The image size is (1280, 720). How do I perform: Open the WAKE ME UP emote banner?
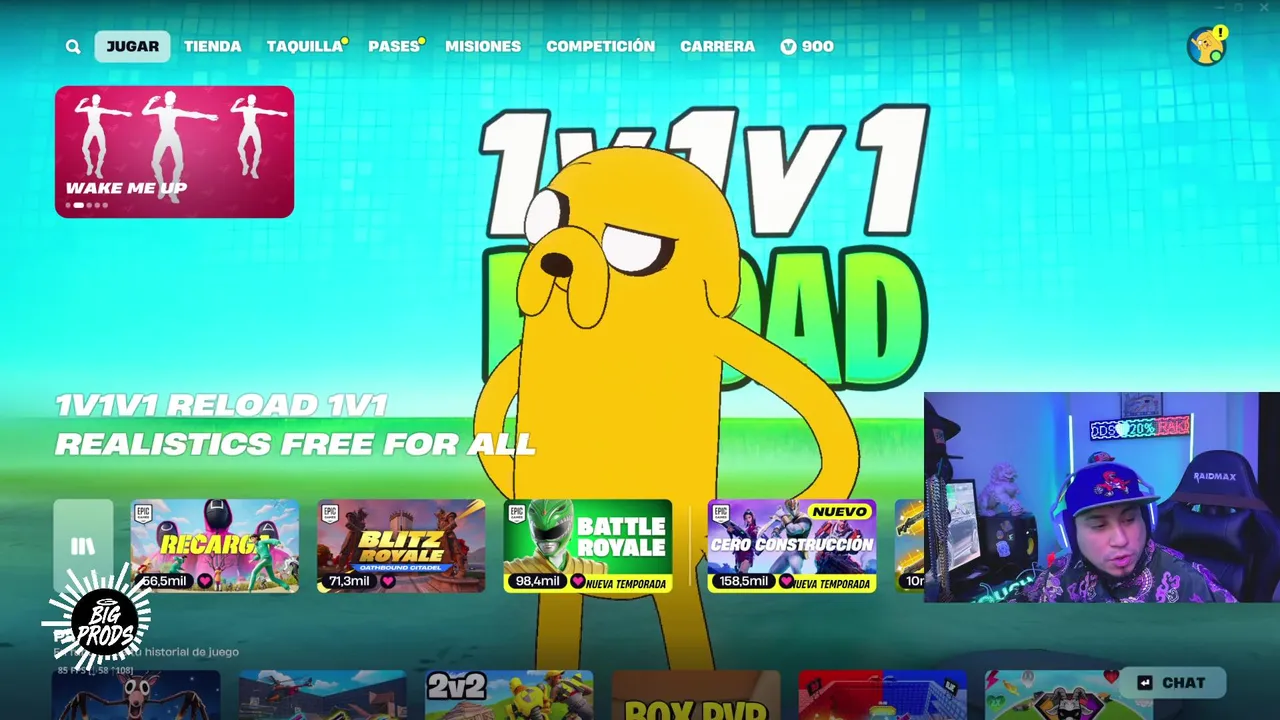[x=174, y=152]
